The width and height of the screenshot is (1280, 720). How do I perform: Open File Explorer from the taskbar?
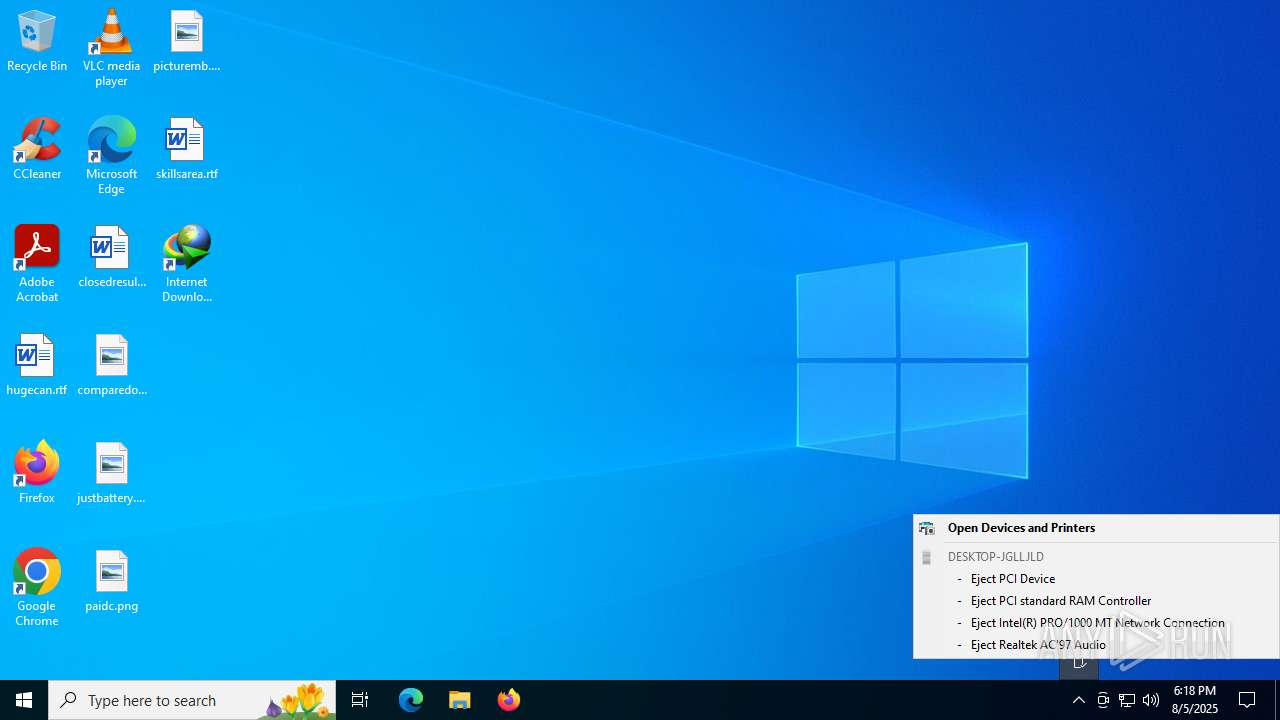460,700
